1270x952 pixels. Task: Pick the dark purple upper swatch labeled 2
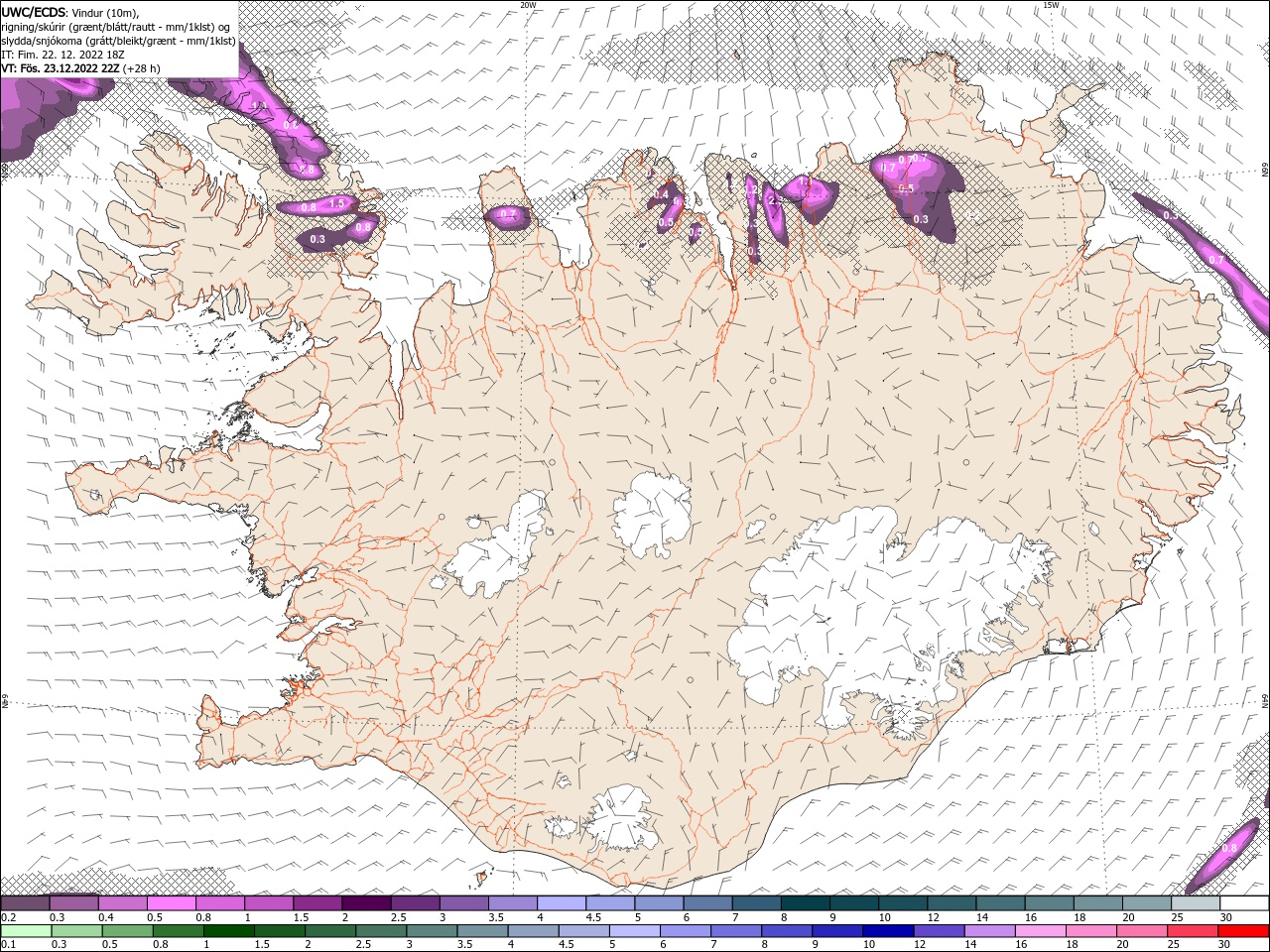click(x=367, y=903)
